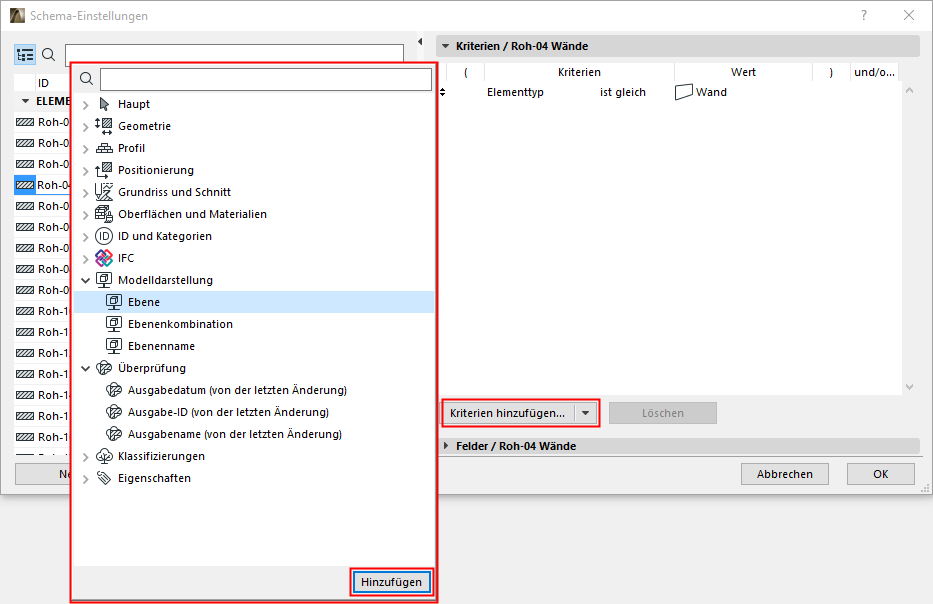
Task: Click the icon beside Ebenenkombination
Action: tap(114, 324)
